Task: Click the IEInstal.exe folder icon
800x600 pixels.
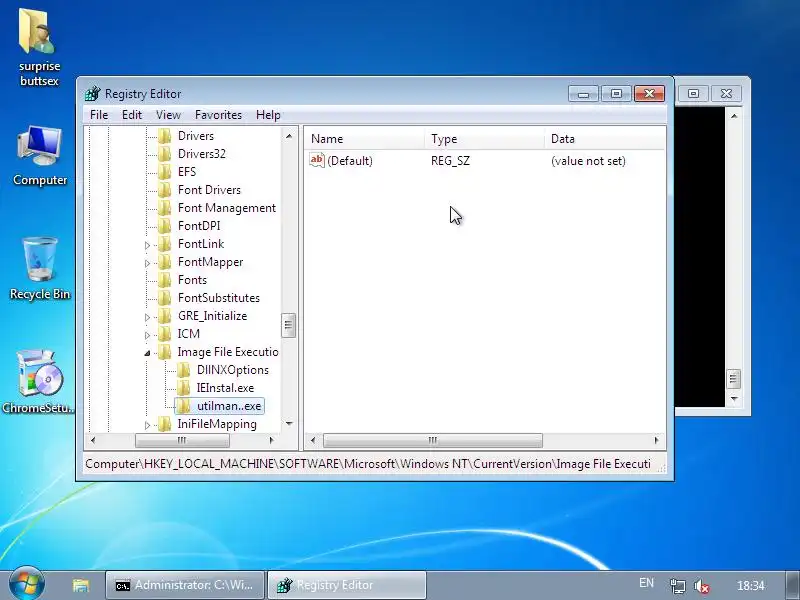Action: (x=184, y=388)
